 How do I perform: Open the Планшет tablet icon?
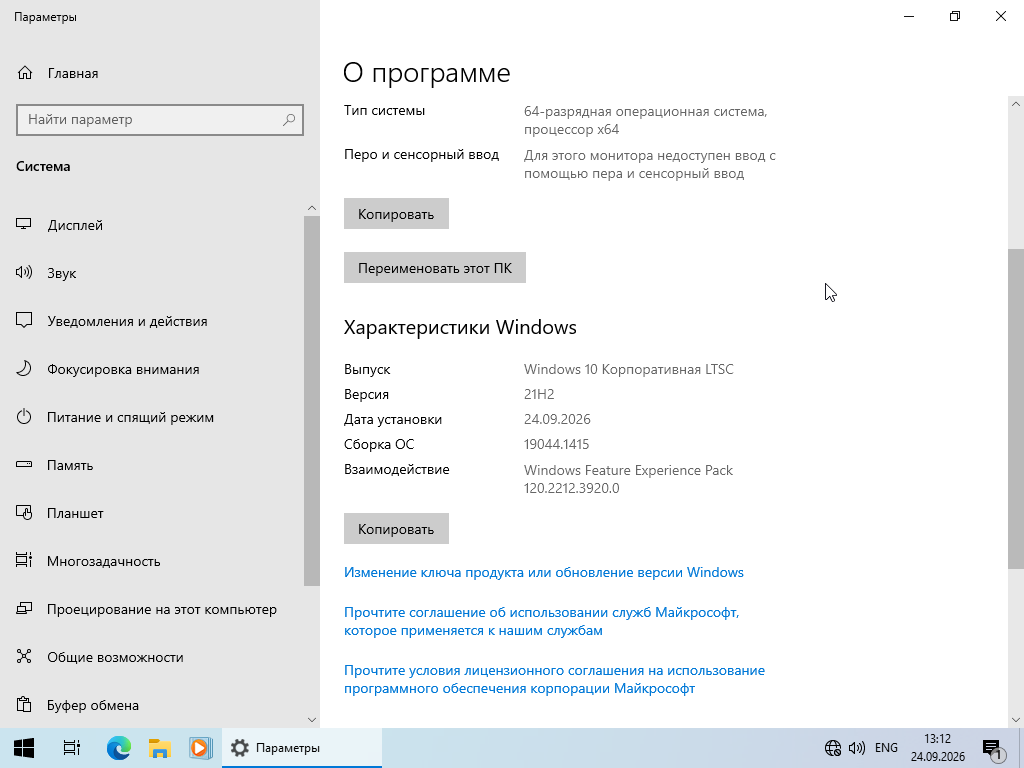pyautogui.click(x=24, y=513)
